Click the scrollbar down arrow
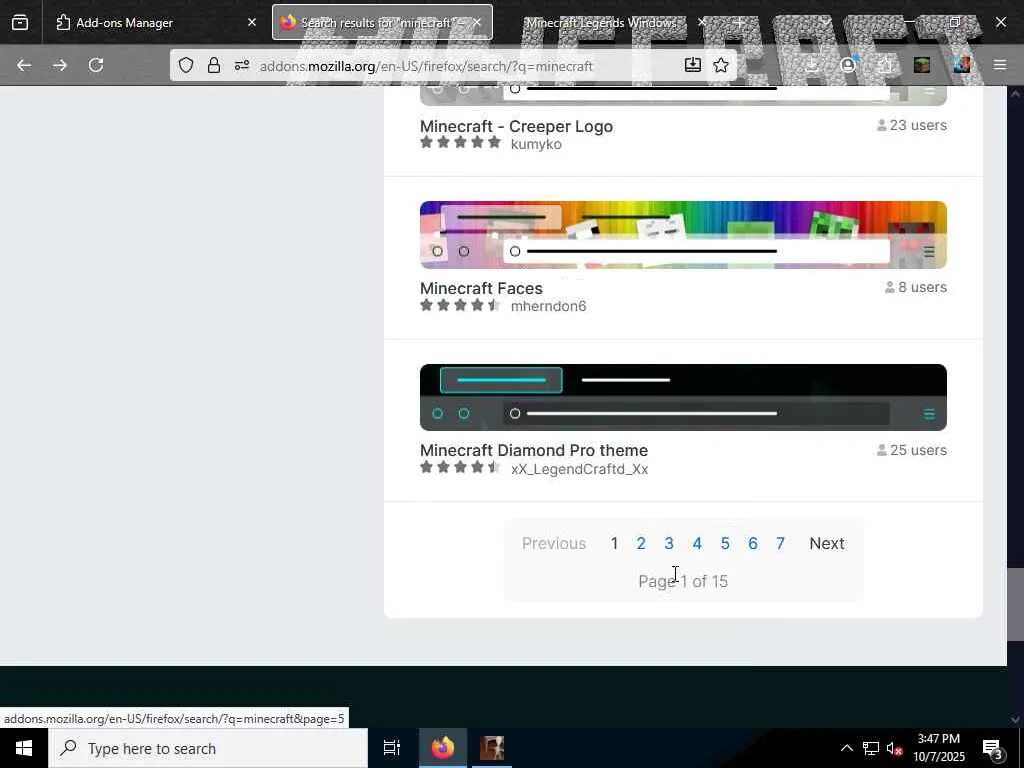 tap(1016, 719)
